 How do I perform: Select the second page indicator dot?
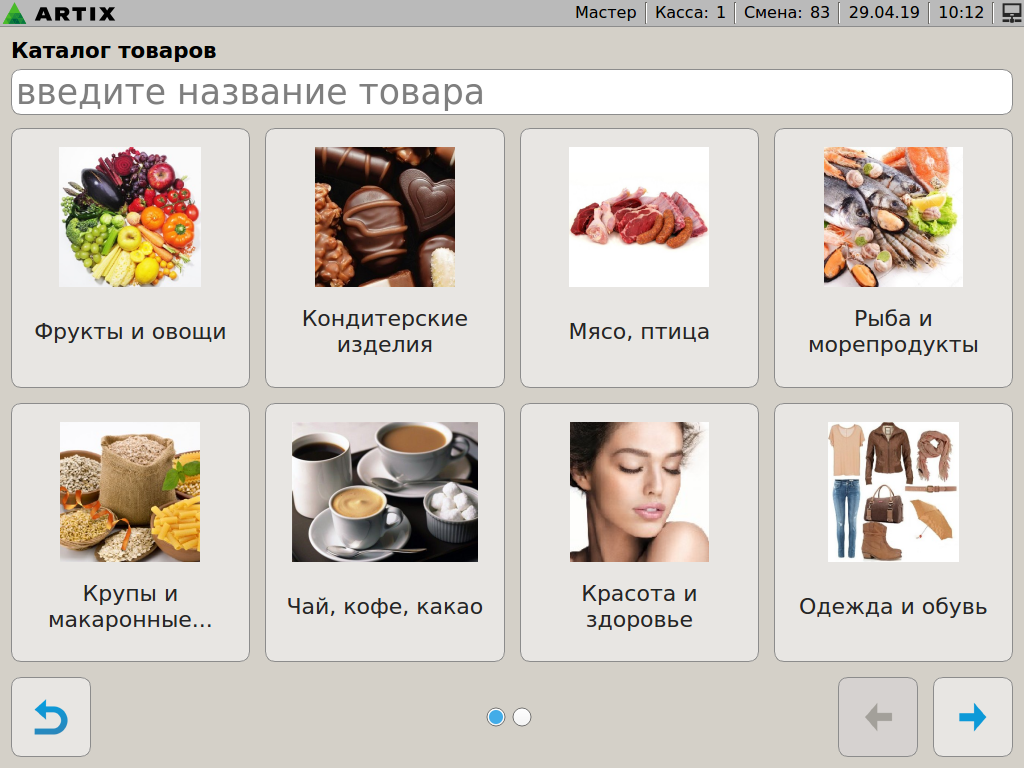[522, 717]
